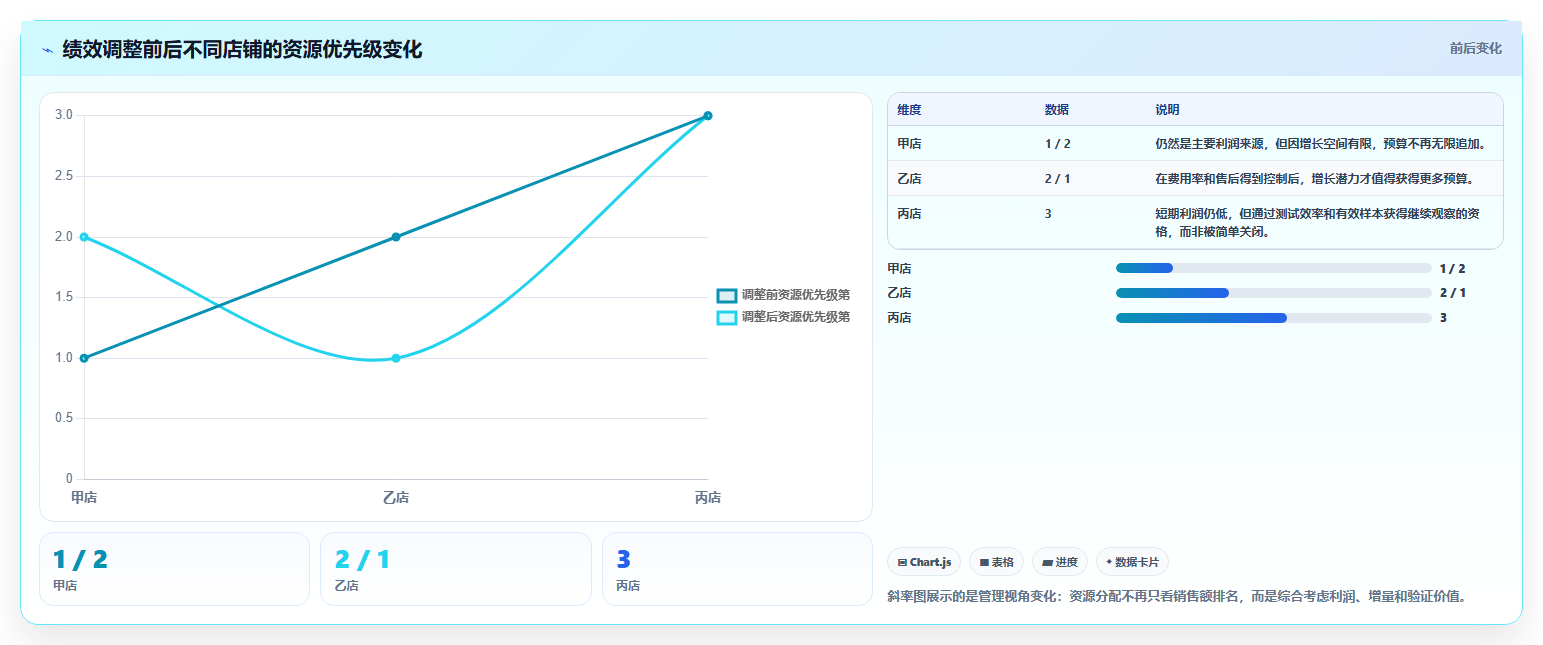Open the 1 / 2 甲店 data card
The width and height of the screenshot is (1543, 645).
click(174, 569)
